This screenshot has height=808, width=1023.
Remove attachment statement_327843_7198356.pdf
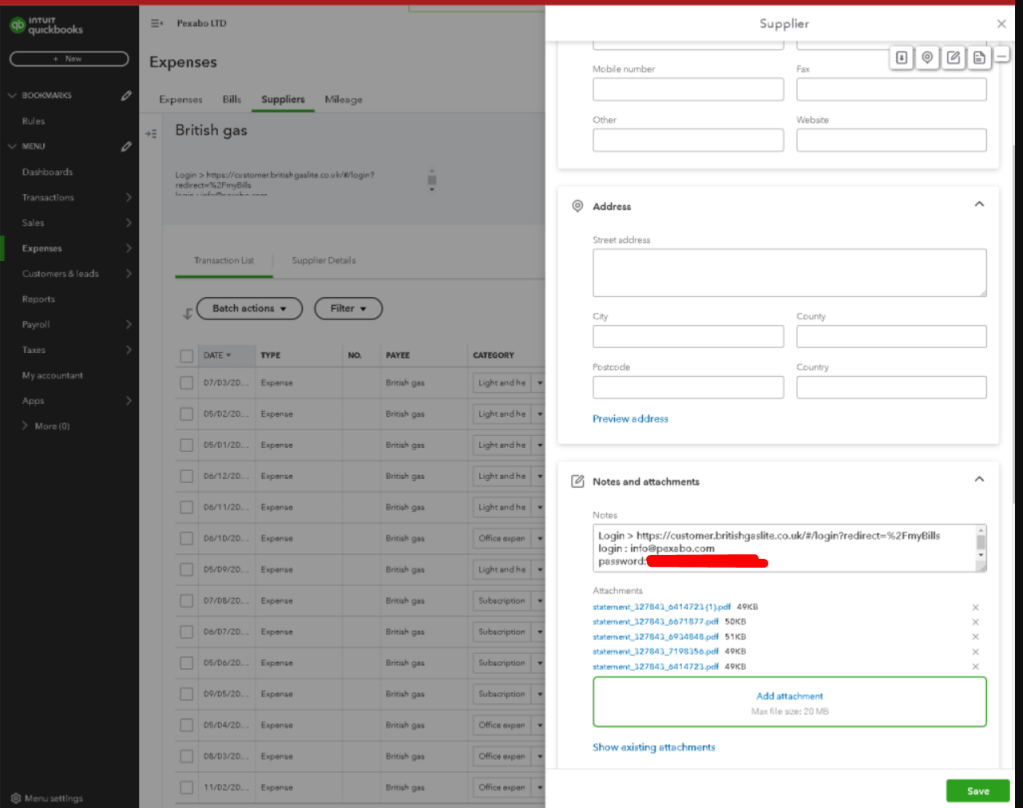pyautogui.click(x=975, y=651)
